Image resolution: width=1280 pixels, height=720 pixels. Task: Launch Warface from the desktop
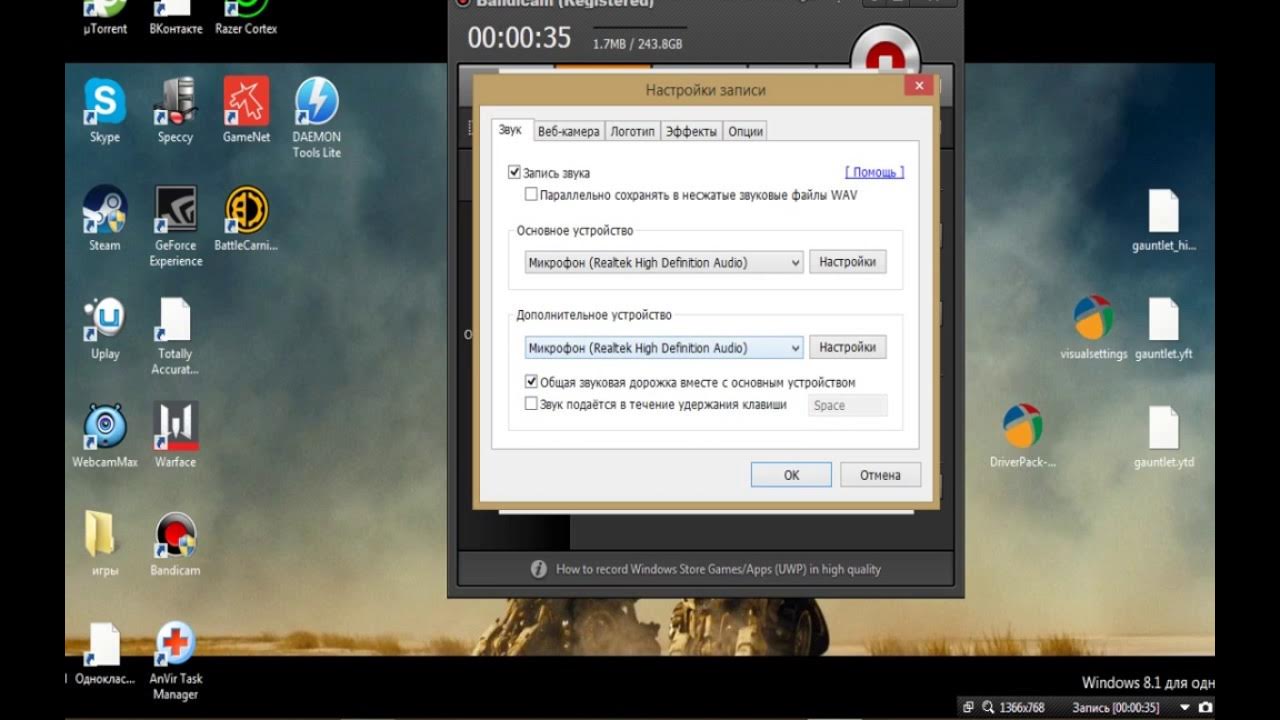(175, 436)
